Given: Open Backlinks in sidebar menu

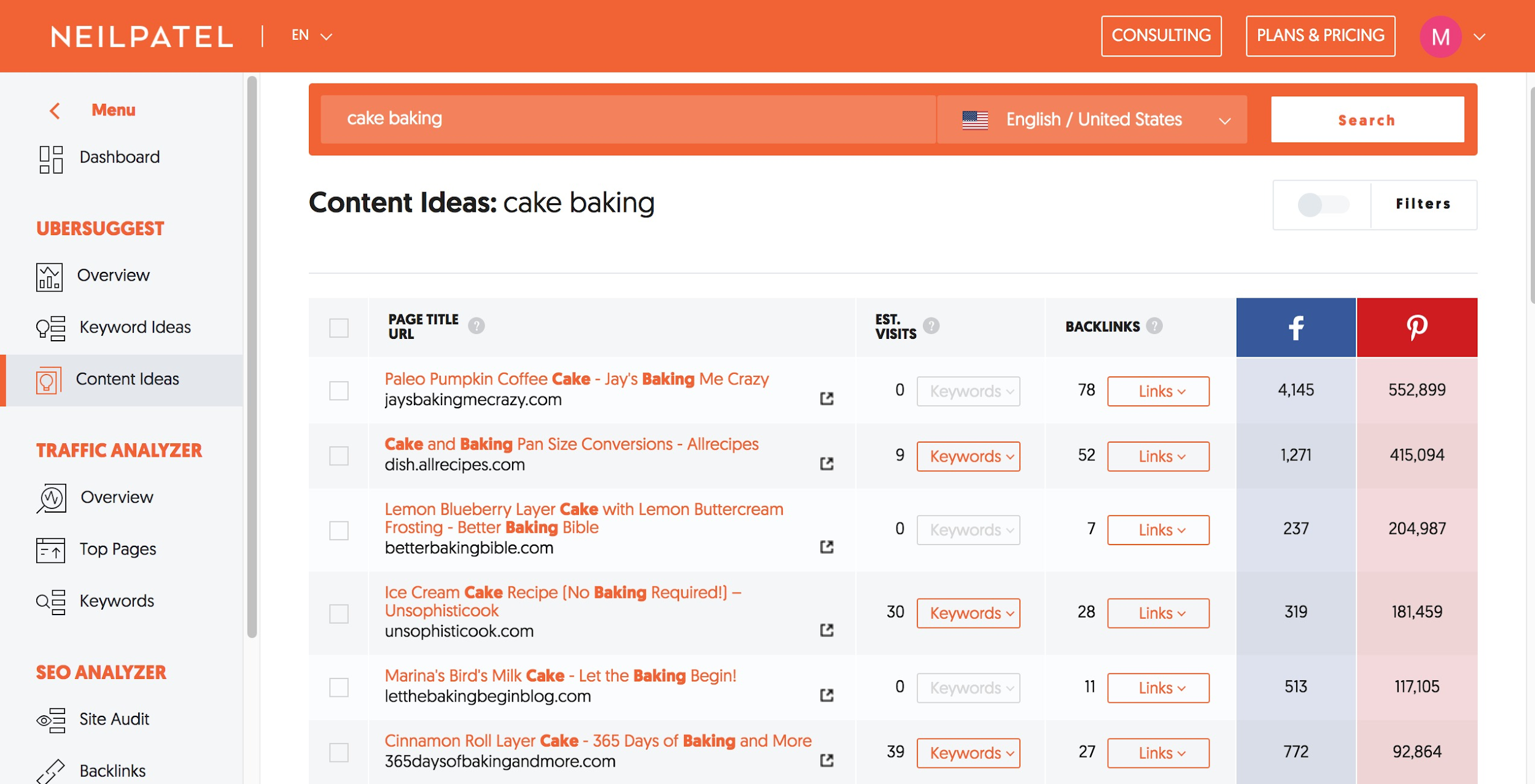Looking at the screenshot, I should click(x=112, y=771).
